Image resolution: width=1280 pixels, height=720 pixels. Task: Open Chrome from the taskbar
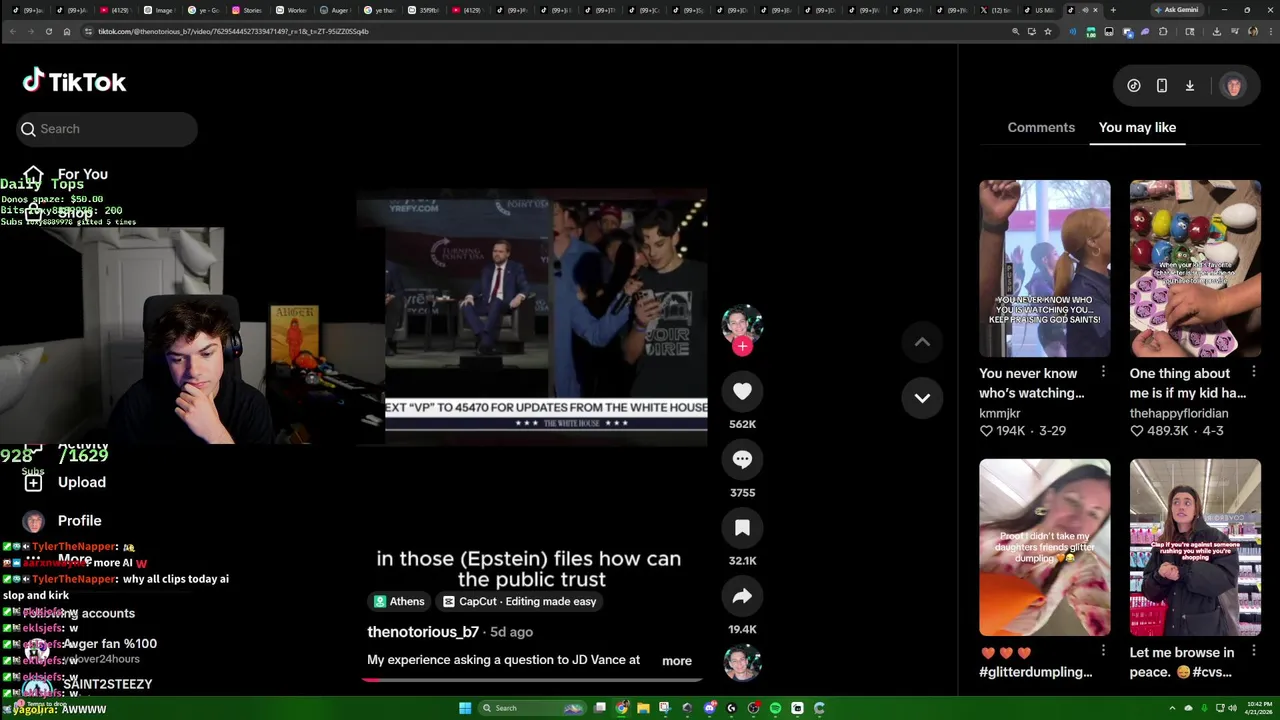[621, 708]
